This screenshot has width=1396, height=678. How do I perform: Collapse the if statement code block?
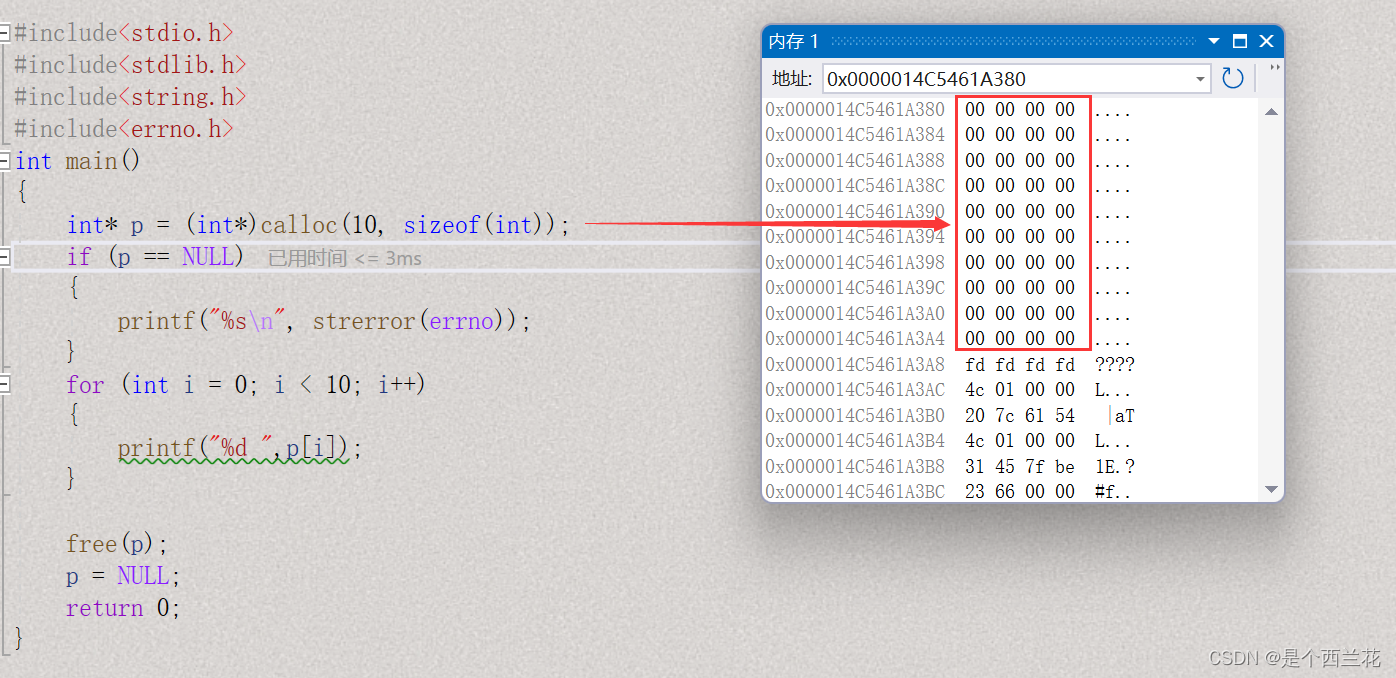(x=6, y=257)
